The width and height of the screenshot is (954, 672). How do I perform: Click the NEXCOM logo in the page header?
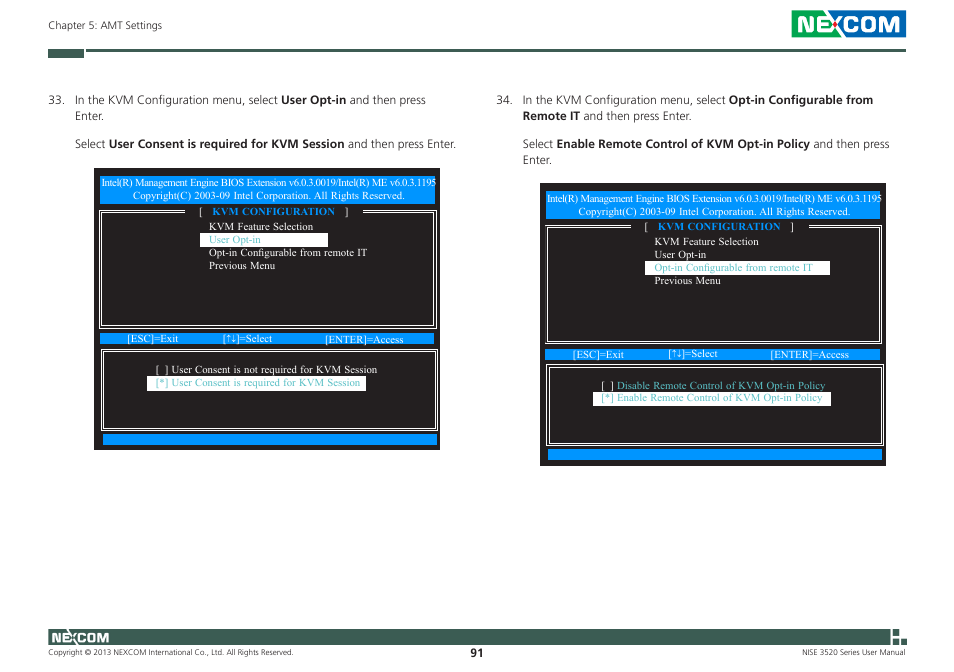pos(848,24)
